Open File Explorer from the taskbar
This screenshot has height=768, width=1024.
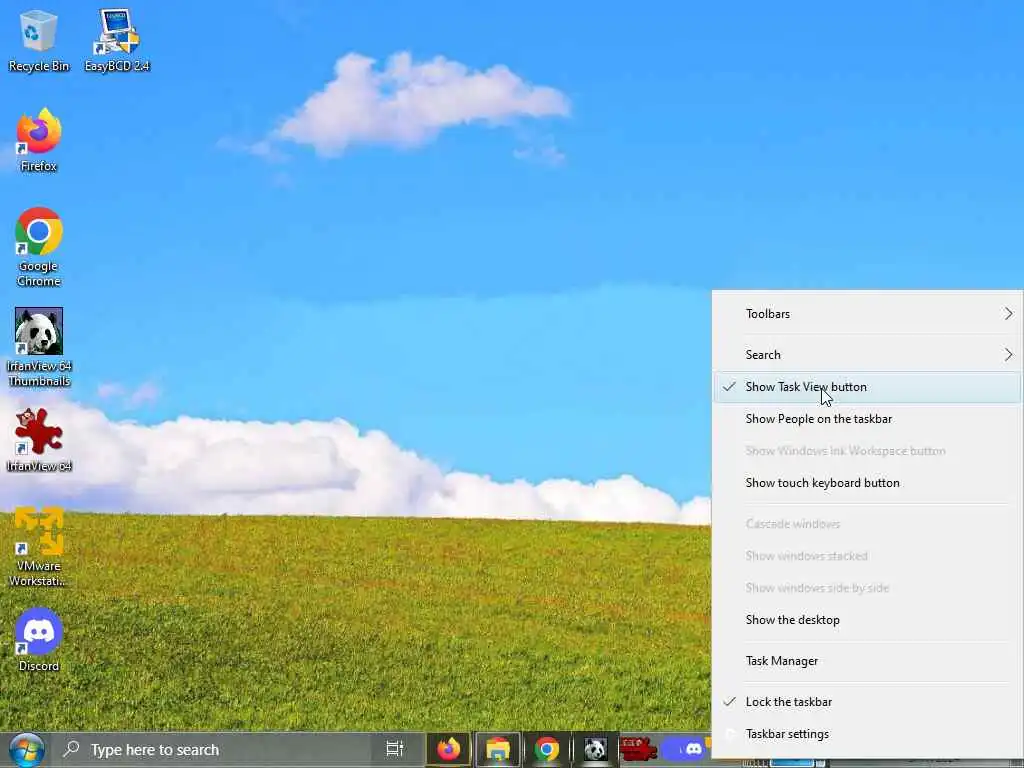pos(498,749)
